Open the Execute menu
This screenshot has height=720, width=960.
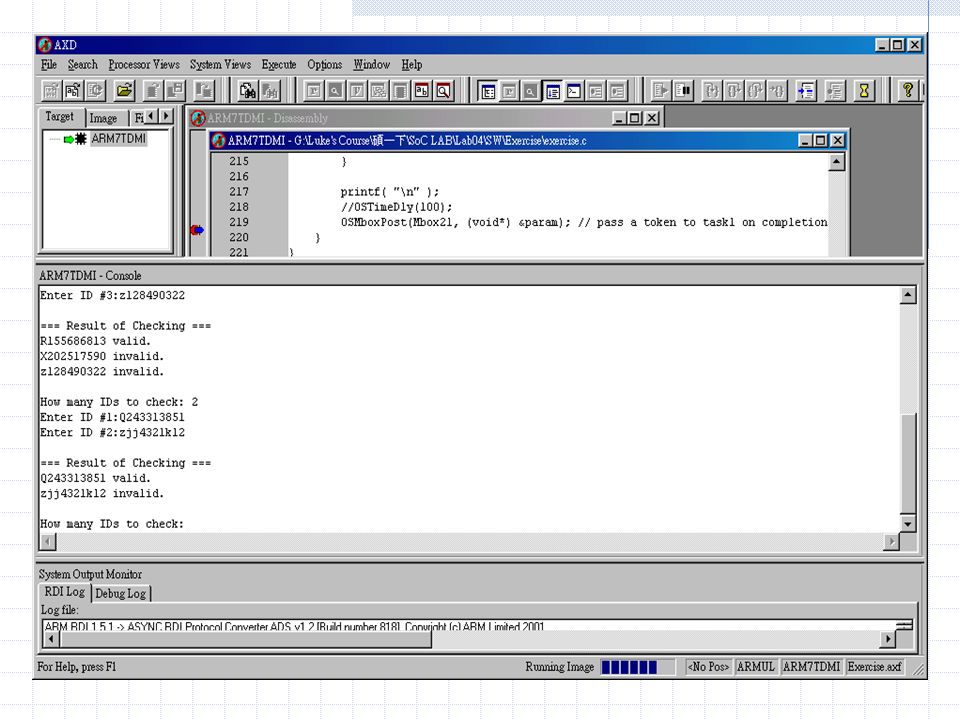[x=279, y=65]
